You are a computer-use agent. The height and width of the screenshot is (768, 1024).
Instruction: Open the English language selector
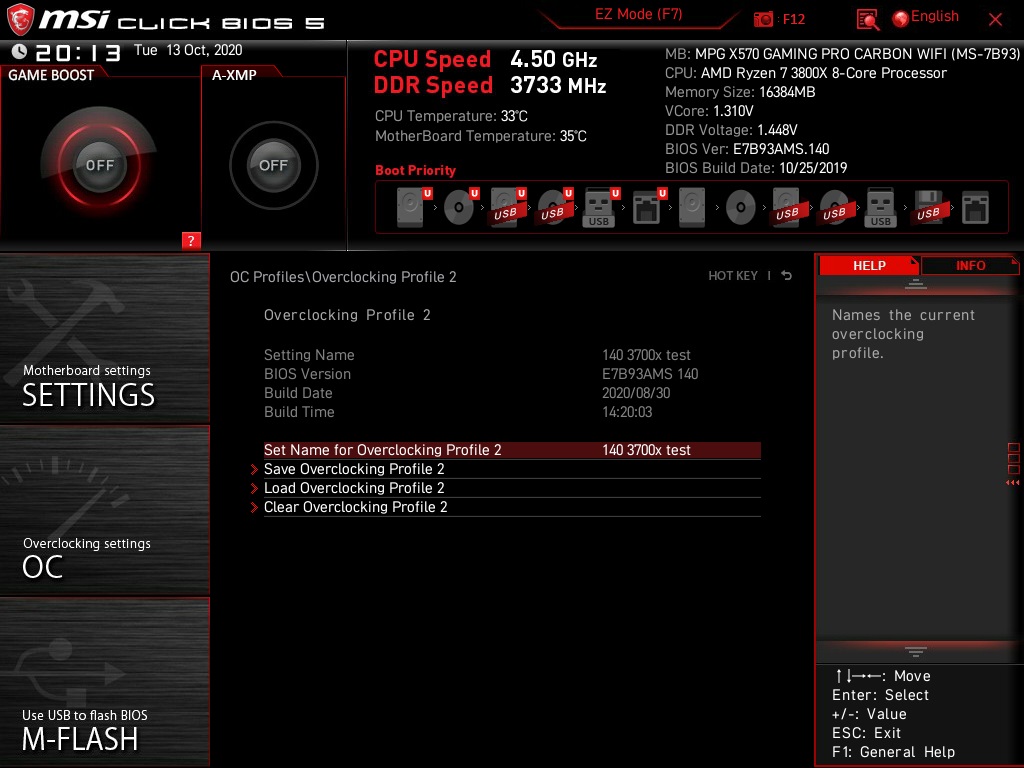click(935, 16)
